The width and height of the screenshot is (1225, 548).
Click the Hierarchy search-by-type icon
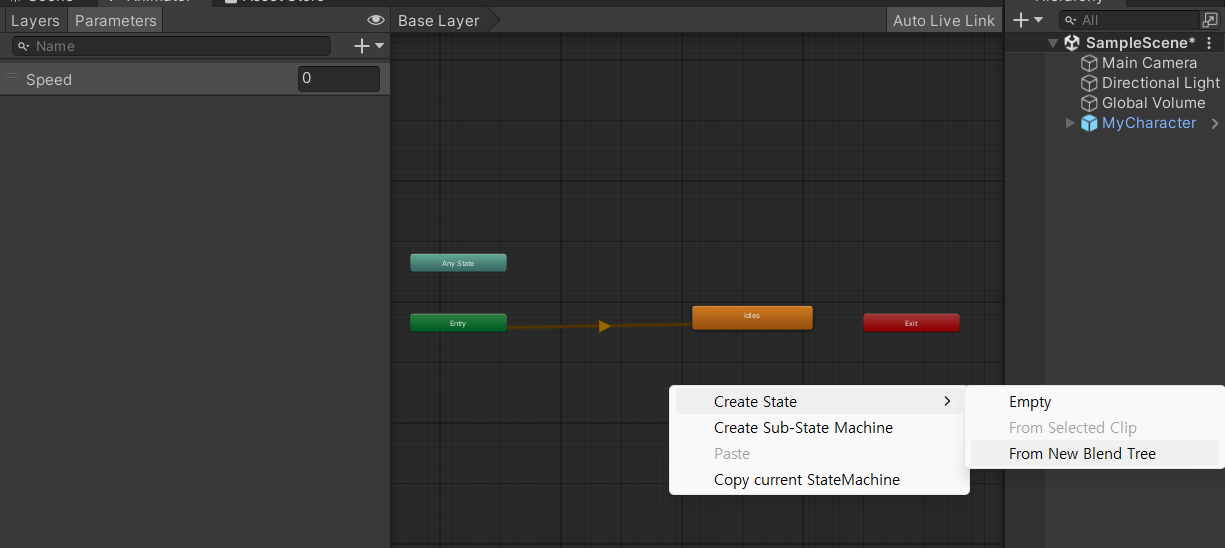pyautogui.click(x=1210, y=20)
